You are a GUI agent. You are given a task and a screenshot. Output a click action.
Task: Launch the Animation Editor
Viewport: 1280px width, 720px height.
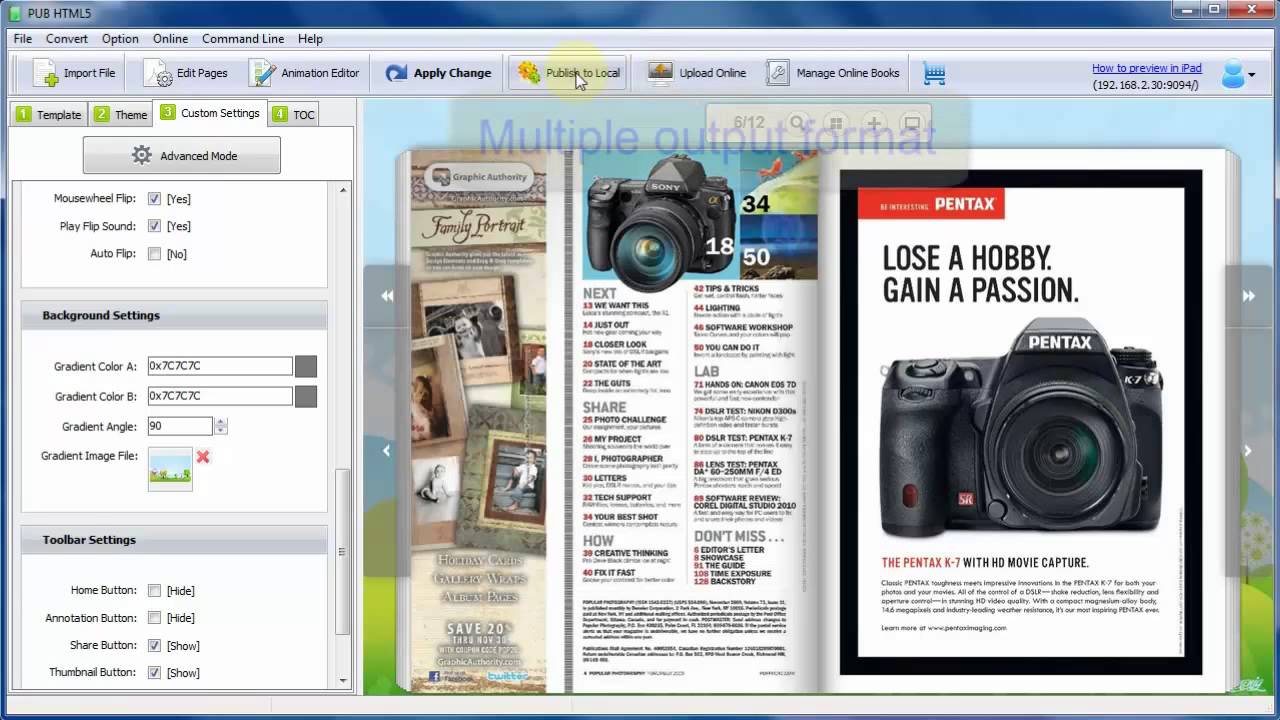click(x=305, y=73)
